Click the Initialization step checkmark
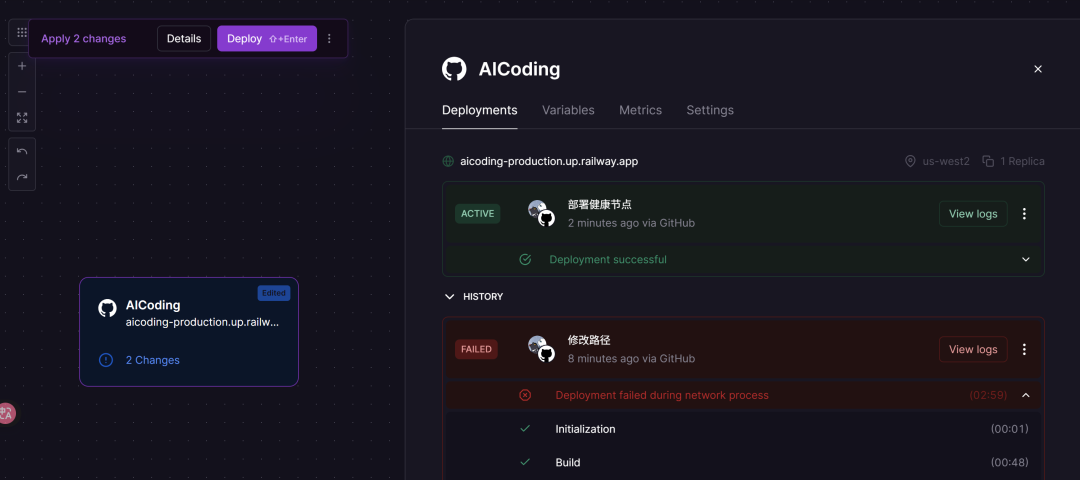Viewport: 1080px width, 480px height. (525, 429)
